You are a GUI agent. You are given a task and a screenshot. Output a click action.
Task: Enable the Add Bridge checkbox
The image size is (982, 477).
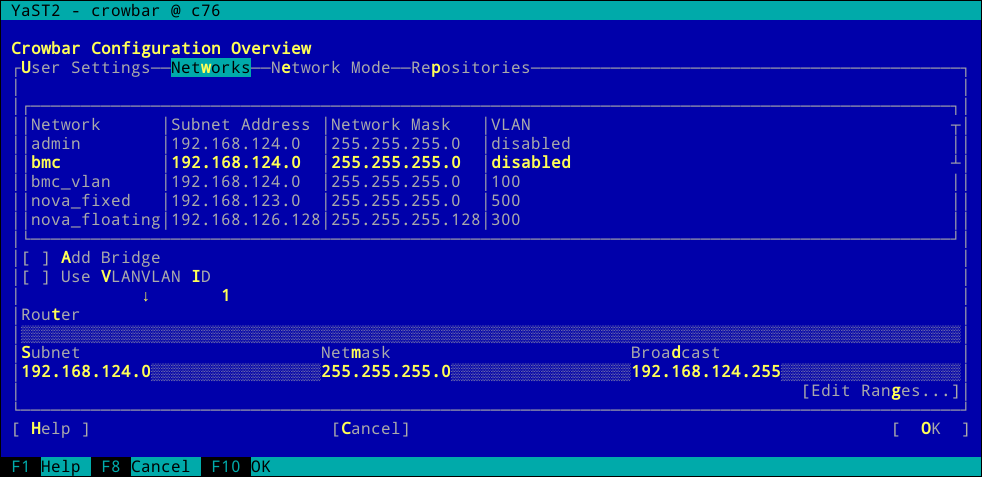click(36, 258)
